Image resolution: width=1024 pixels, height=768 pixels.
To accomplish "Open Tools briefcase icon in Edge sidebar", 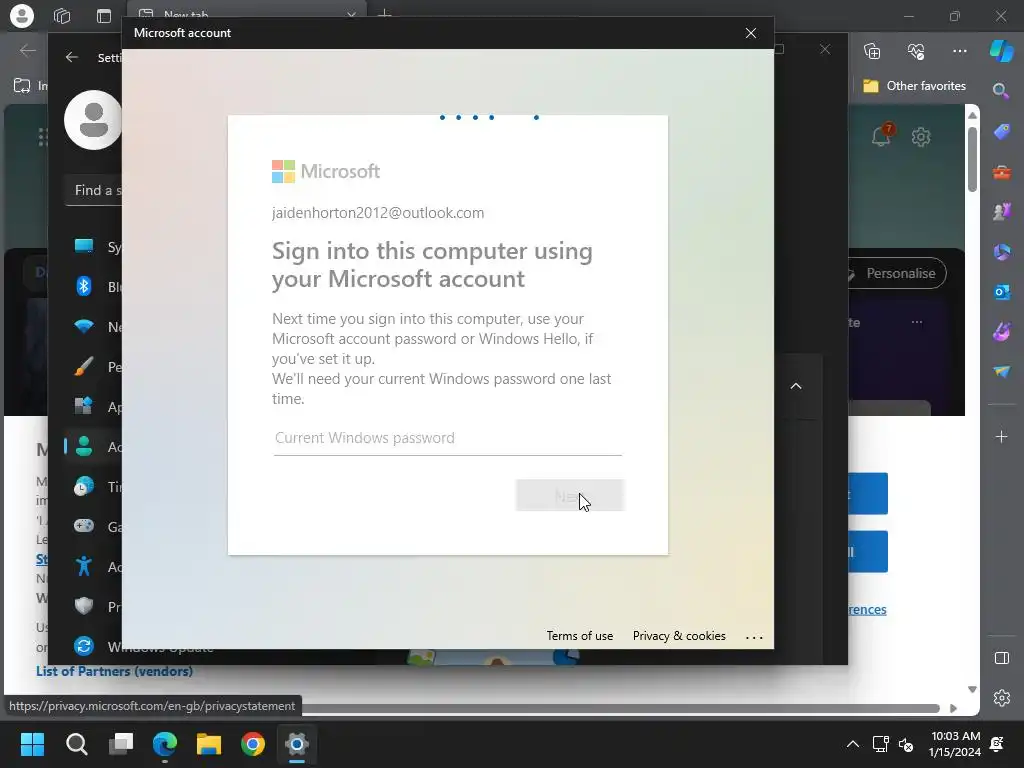I will coord(1002,172).
